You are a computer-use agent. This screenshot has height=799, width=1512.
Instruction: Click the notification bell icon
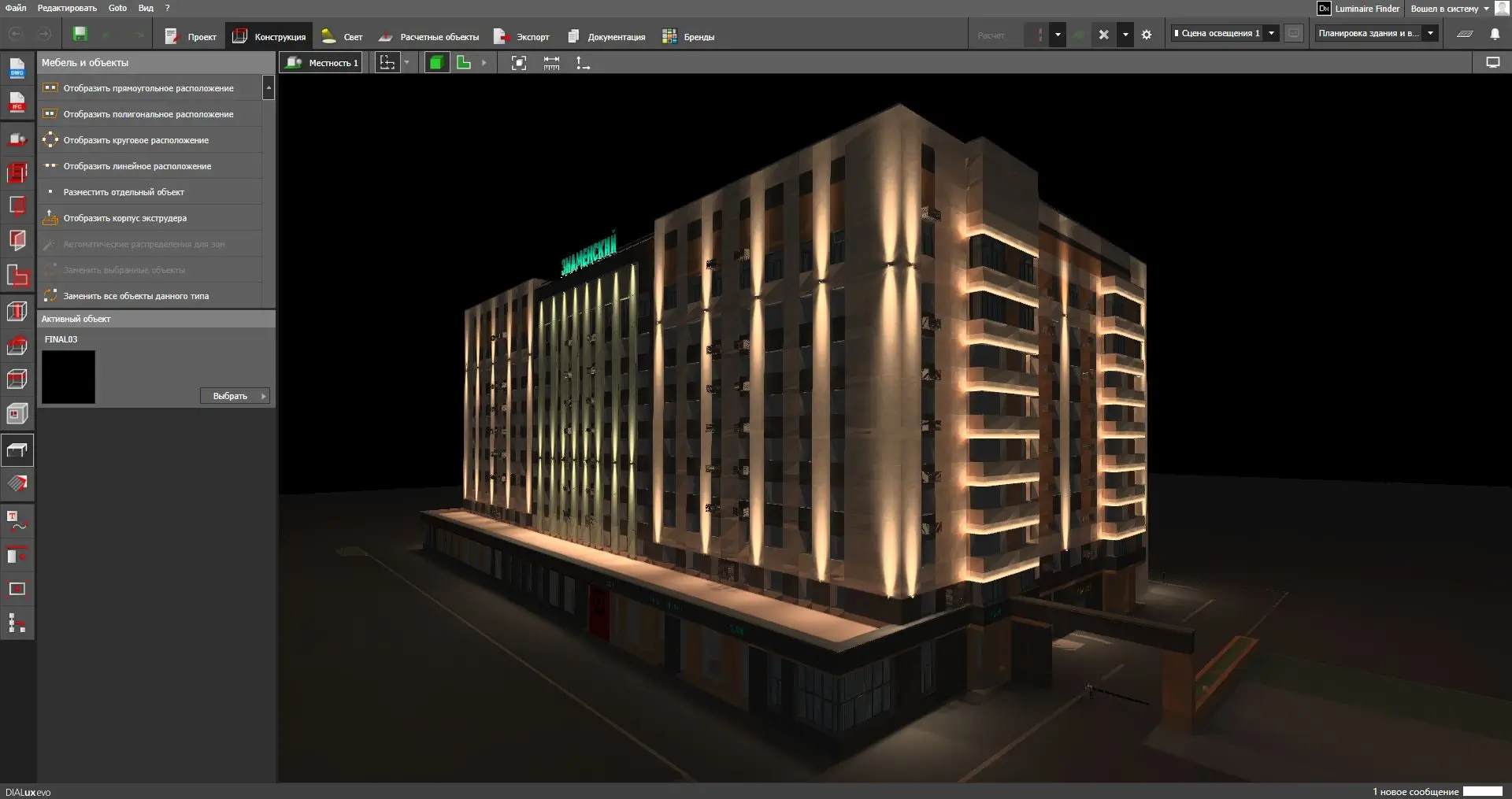(x=1495, y=34)
